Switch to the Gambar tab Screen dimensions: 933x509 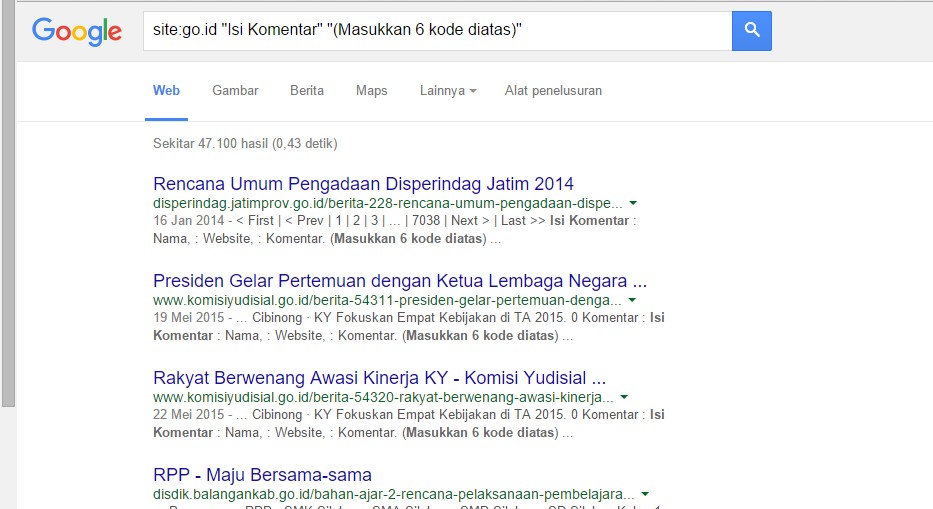pos(235,90)
